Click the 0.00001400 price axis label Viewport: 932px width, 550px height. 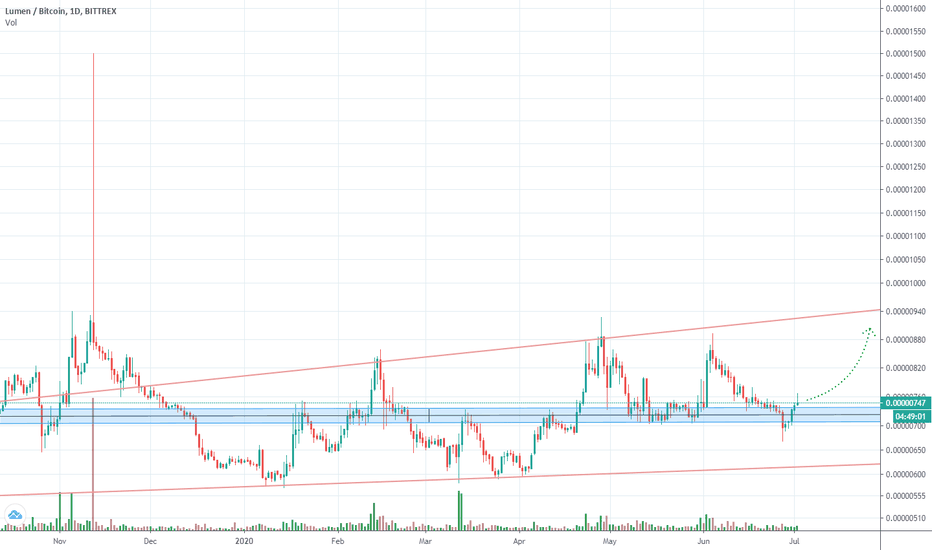pyautogui.click(x=905, y=99)
